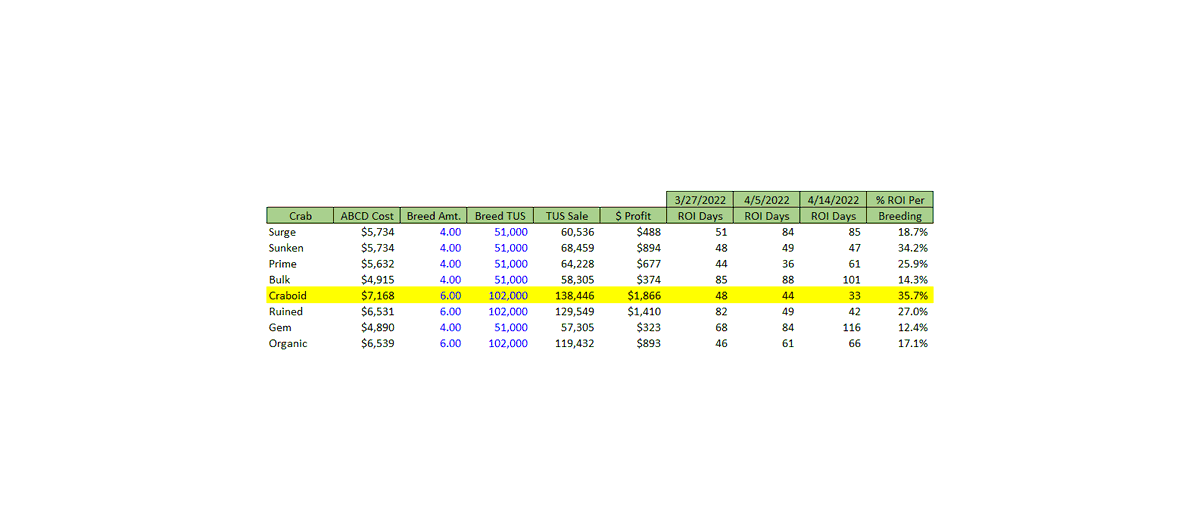Select the 'ABCD Cost' column header

click(x=367, y=215)
